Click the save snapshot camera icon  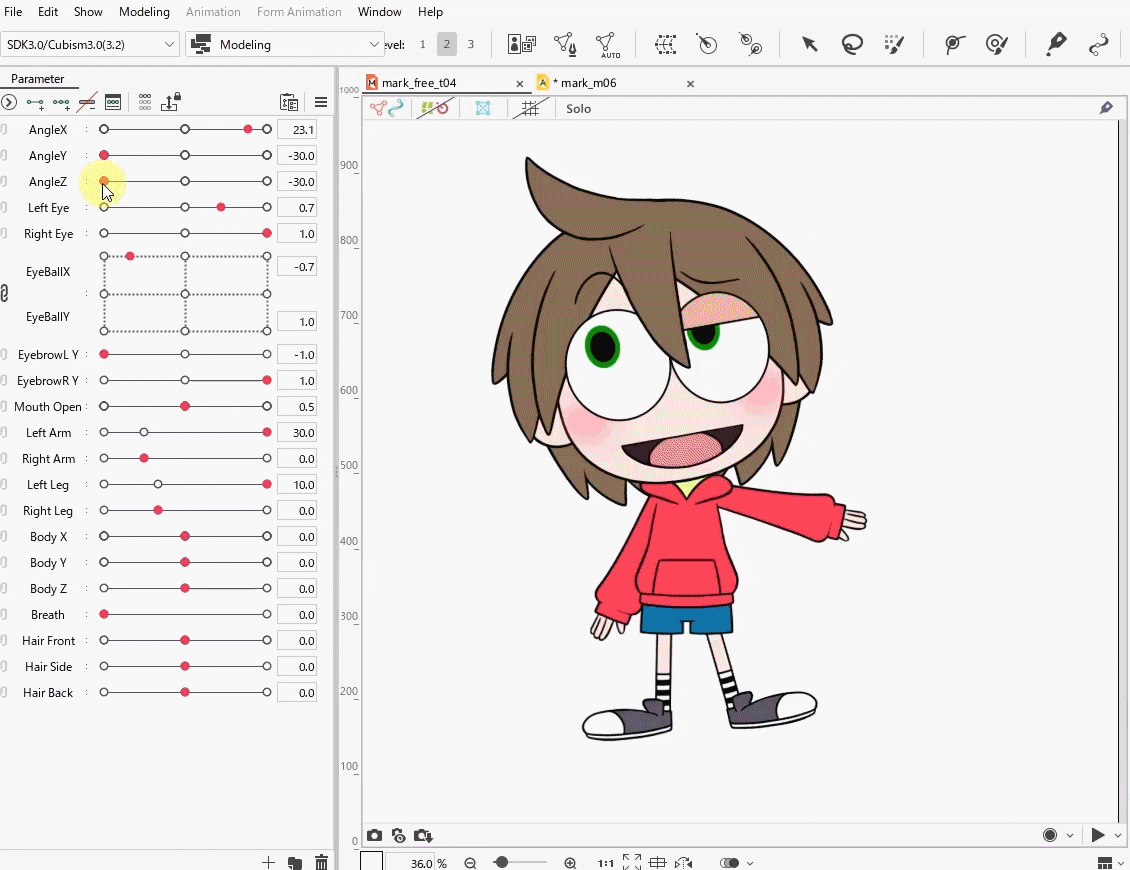(423, 835)
